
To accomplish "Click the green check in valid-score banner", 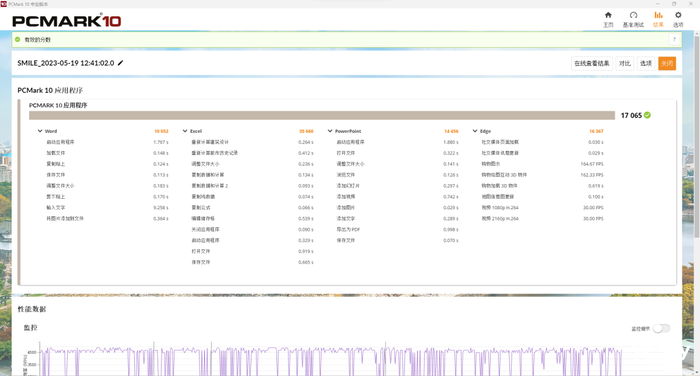I will point(17,40).
